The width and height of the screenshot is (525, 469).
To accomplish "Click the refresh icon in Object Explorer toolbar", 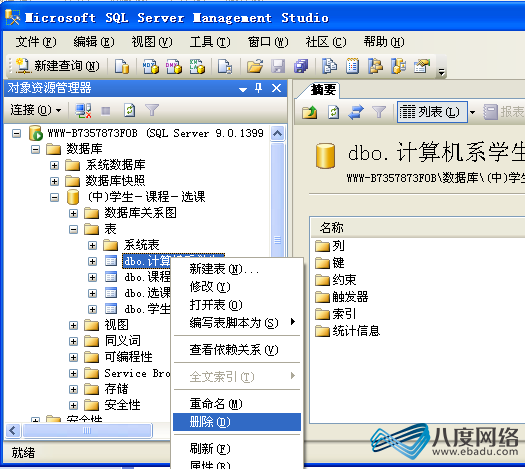I will (x=130, y=110).
